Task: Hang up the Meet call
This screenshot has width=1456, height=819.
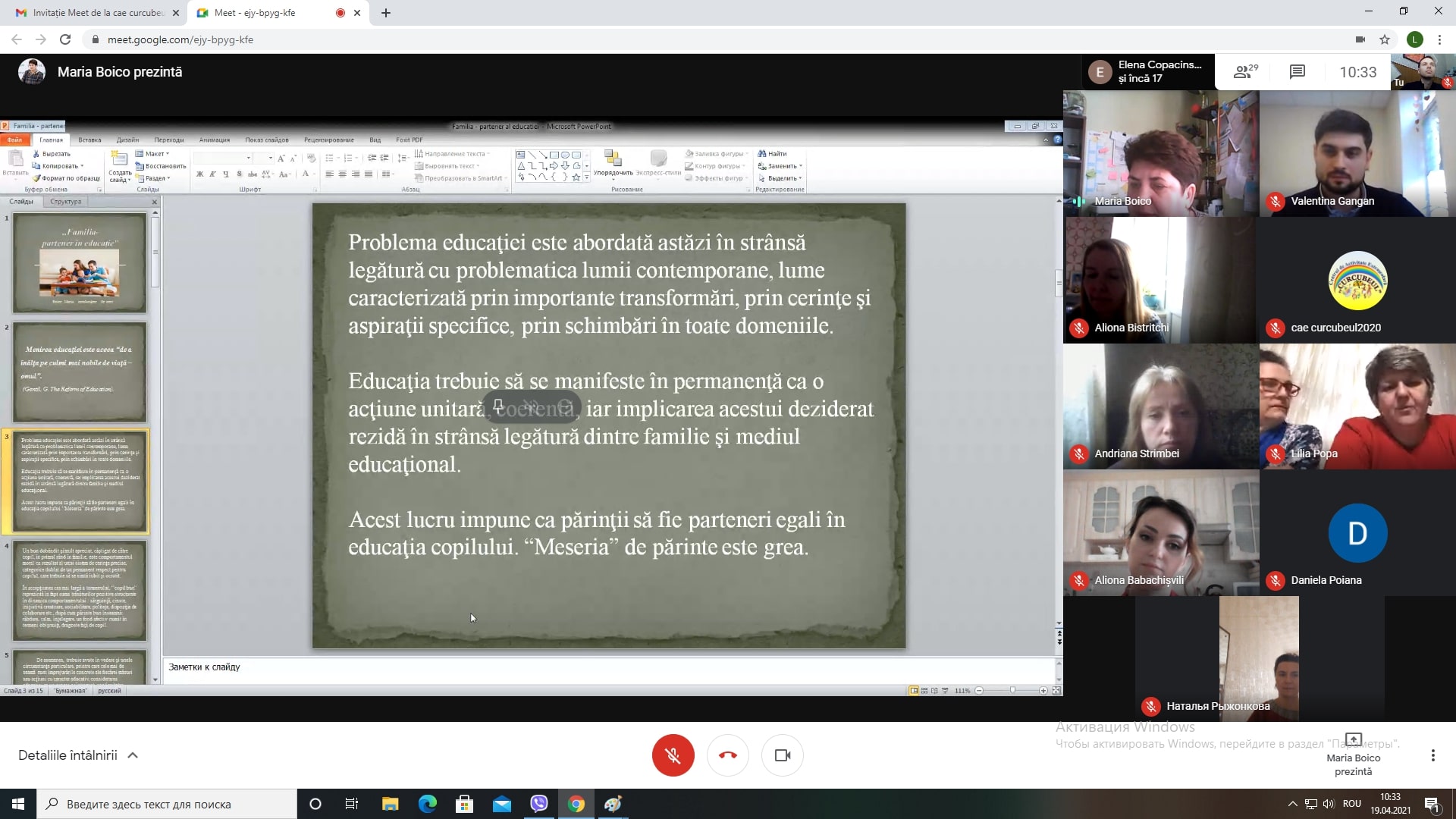Action: point(727,755)
